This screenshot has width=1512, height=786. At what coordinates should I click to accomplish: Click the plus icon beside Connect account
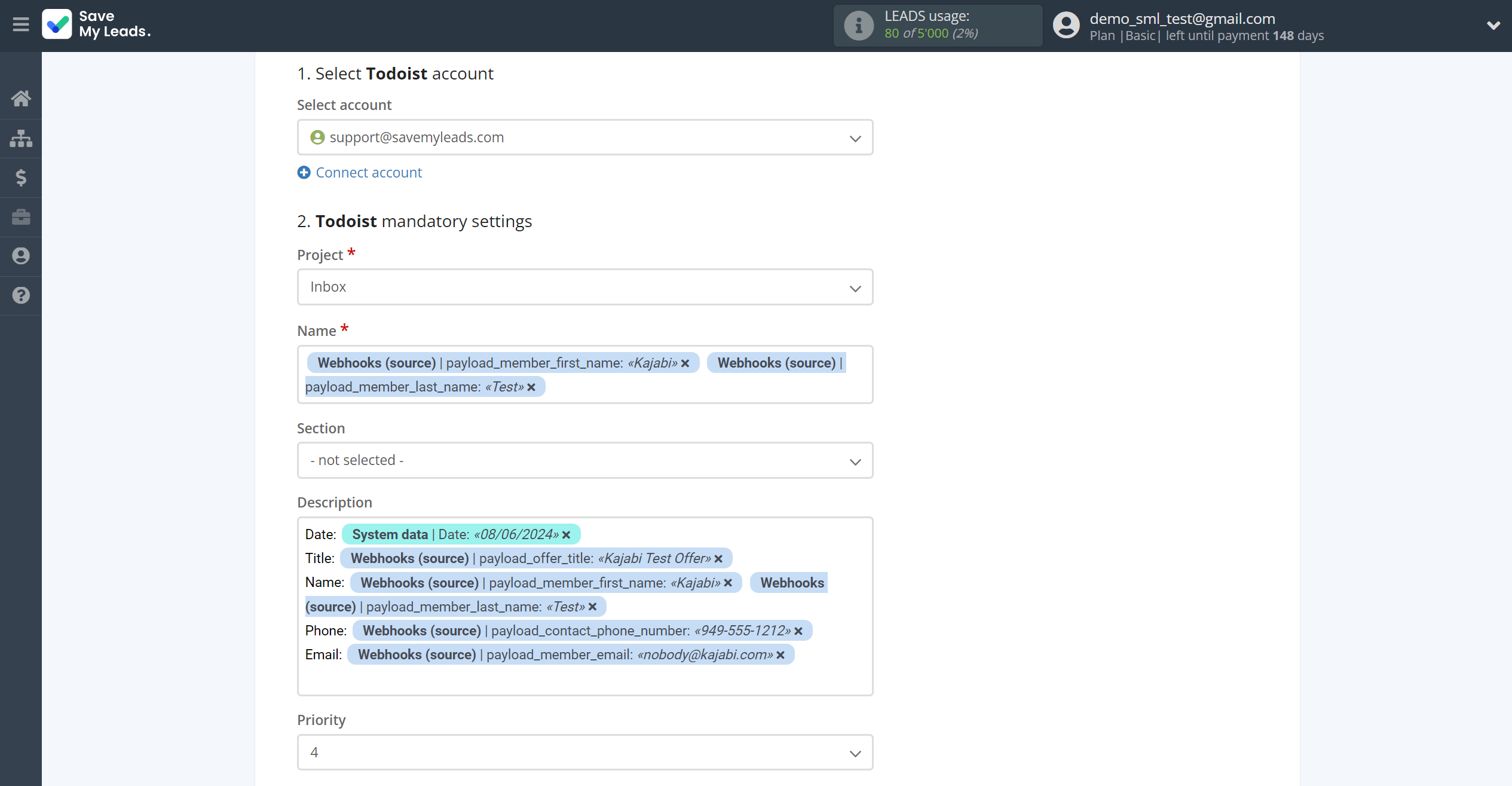click(304, 172)
